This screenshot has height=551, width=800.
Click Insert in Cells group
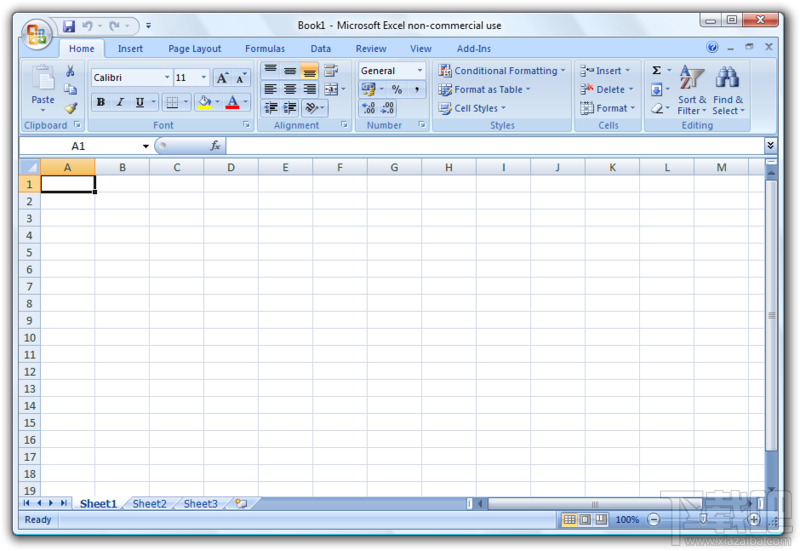coord(605,70)
